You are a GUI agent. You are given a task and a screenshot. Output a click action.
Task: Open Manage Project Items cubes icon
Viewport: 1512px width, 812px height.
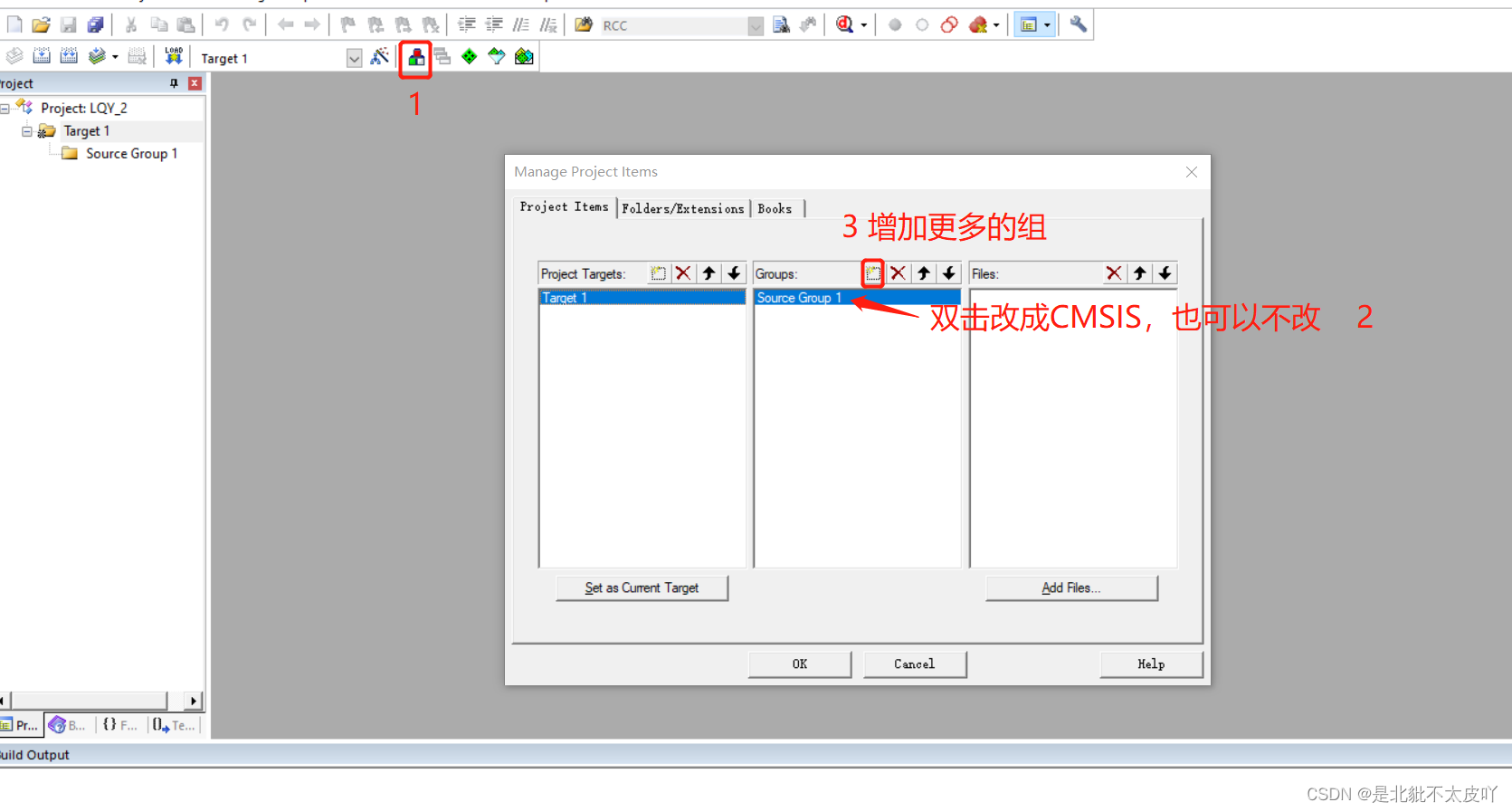(415, 57)
